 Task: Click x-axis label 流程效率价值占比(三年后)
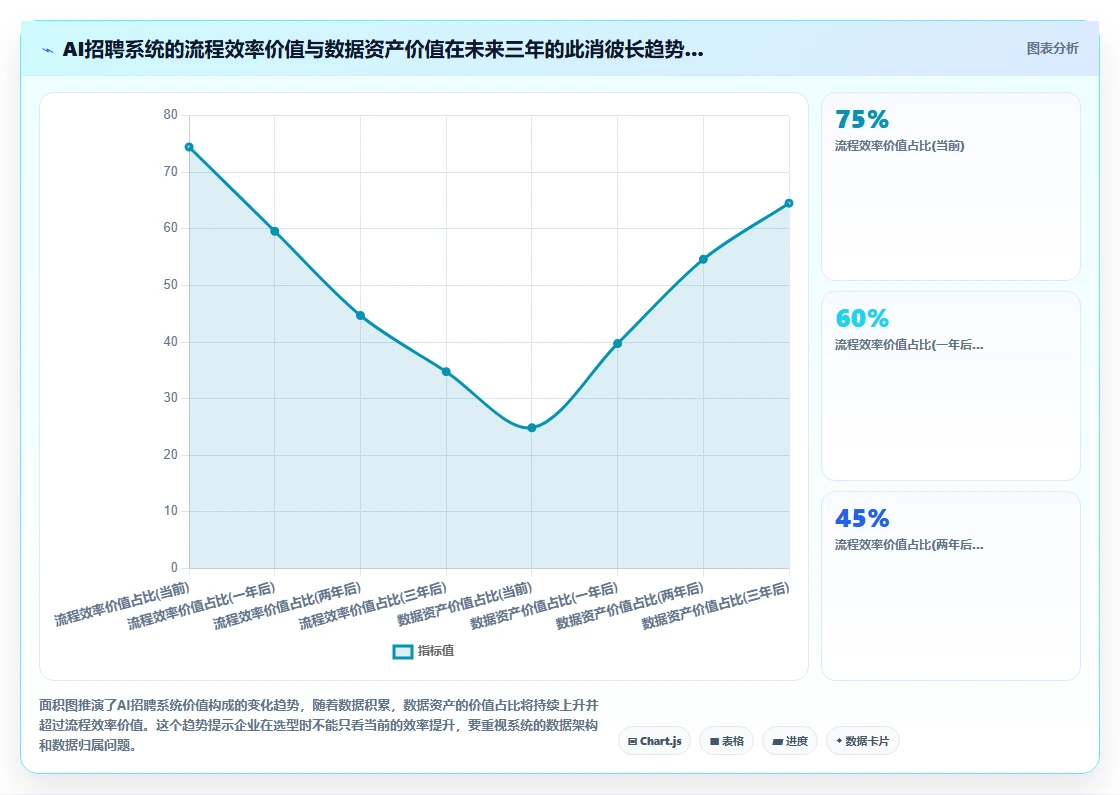pos(373,606)
